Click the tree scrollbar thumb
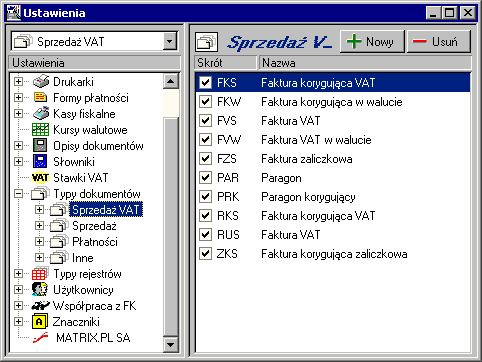Image resolution: width=482 pixels, height=362 pixels. (171, 227)
